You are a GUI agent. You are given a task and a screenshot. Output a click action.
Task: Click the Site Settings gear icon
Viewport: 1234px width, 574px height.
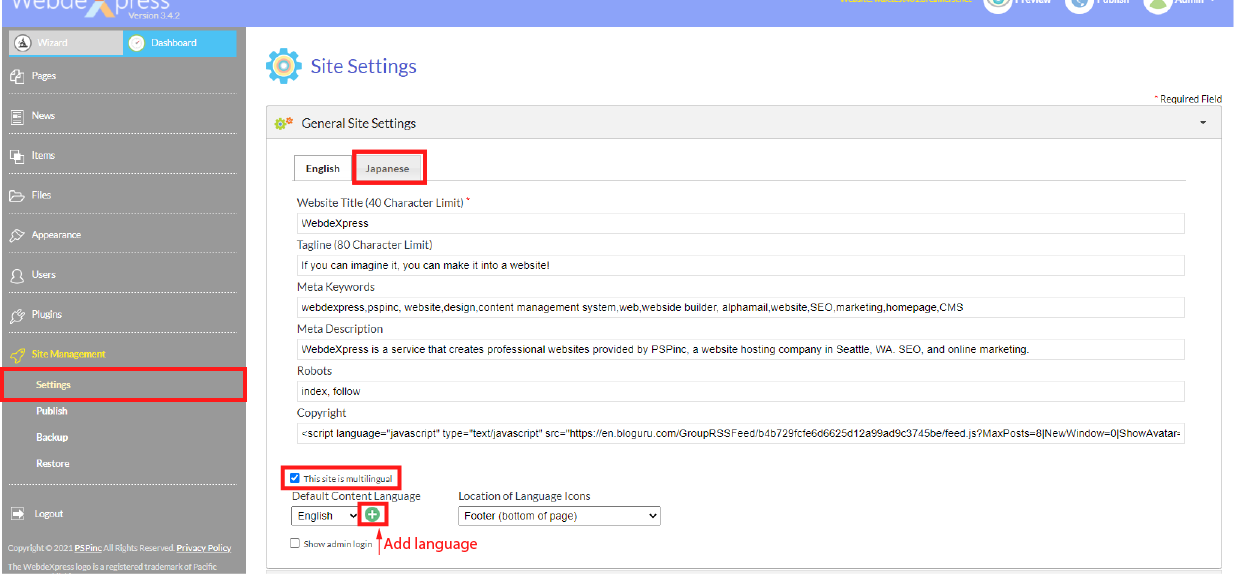click(x=283, y=66)
